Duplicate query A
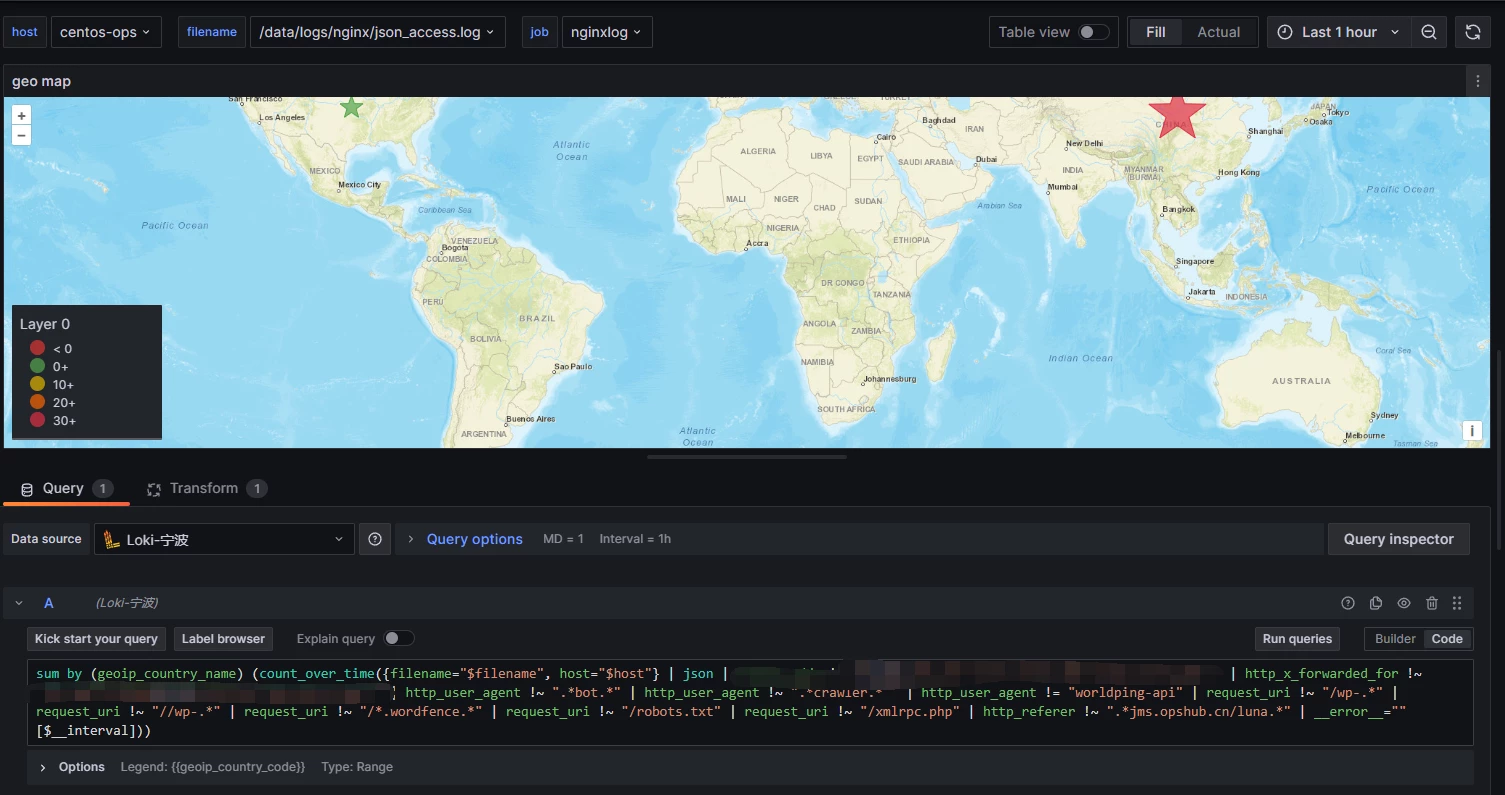The width and height of the screenshot is (1505, 795). coord(1375,603)
